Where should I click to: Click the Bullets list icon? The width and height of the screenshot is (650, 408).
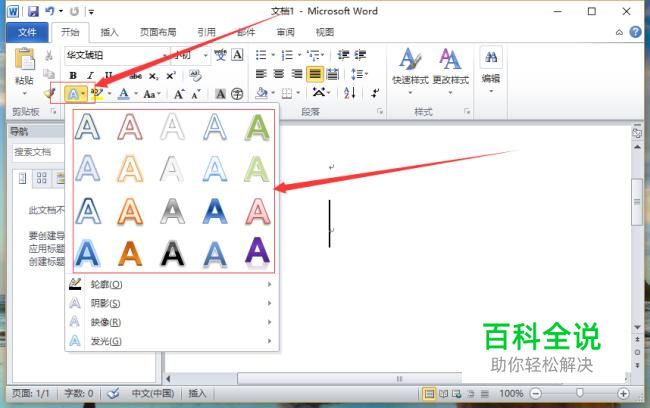tap(261, 55)
